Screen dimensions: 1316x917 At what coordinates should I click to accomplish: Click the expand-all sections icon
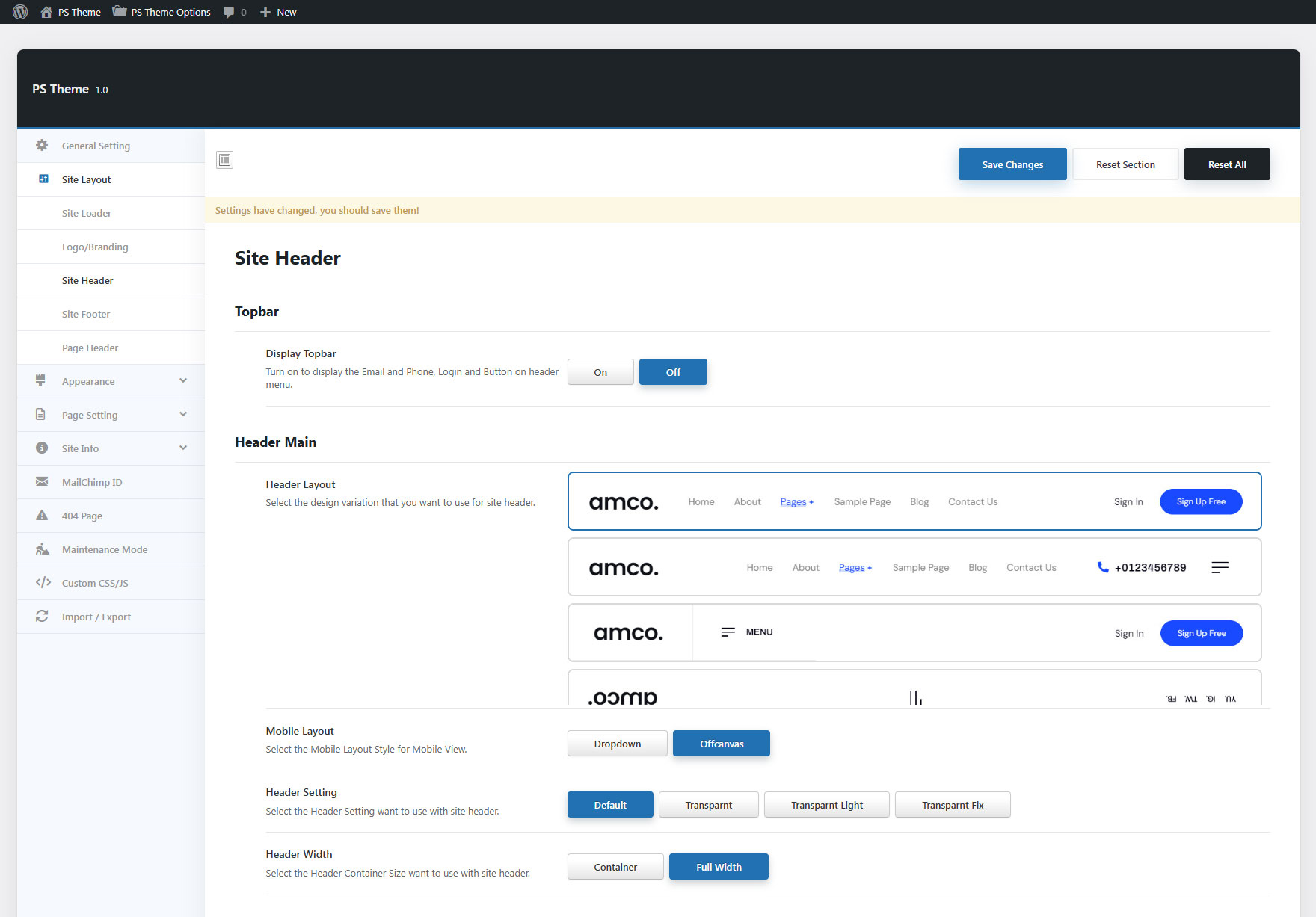[224, 160]
